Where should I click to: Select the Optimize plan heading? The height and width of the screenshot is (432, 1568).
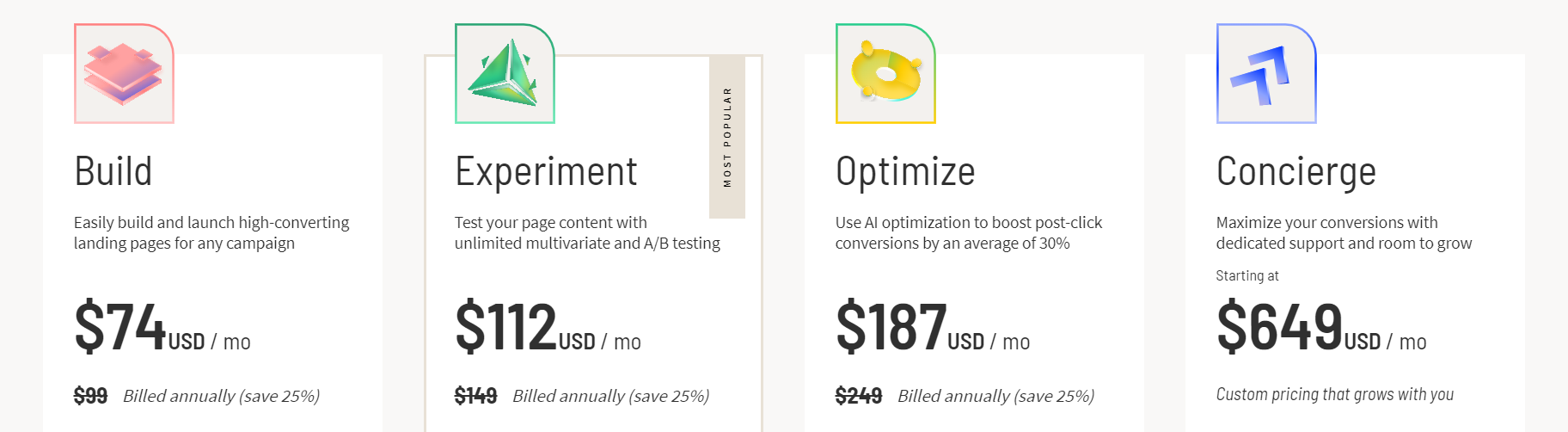click(905, 172)
